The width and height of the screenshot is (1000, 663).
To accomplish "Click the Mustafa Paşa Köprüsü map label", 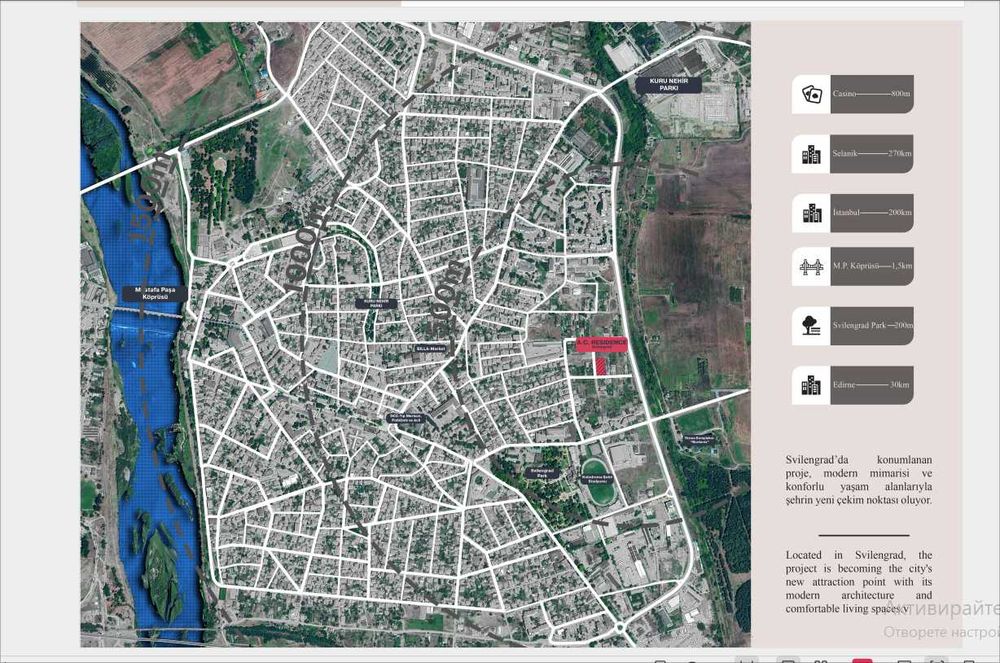I will click(x=155, y=294).
